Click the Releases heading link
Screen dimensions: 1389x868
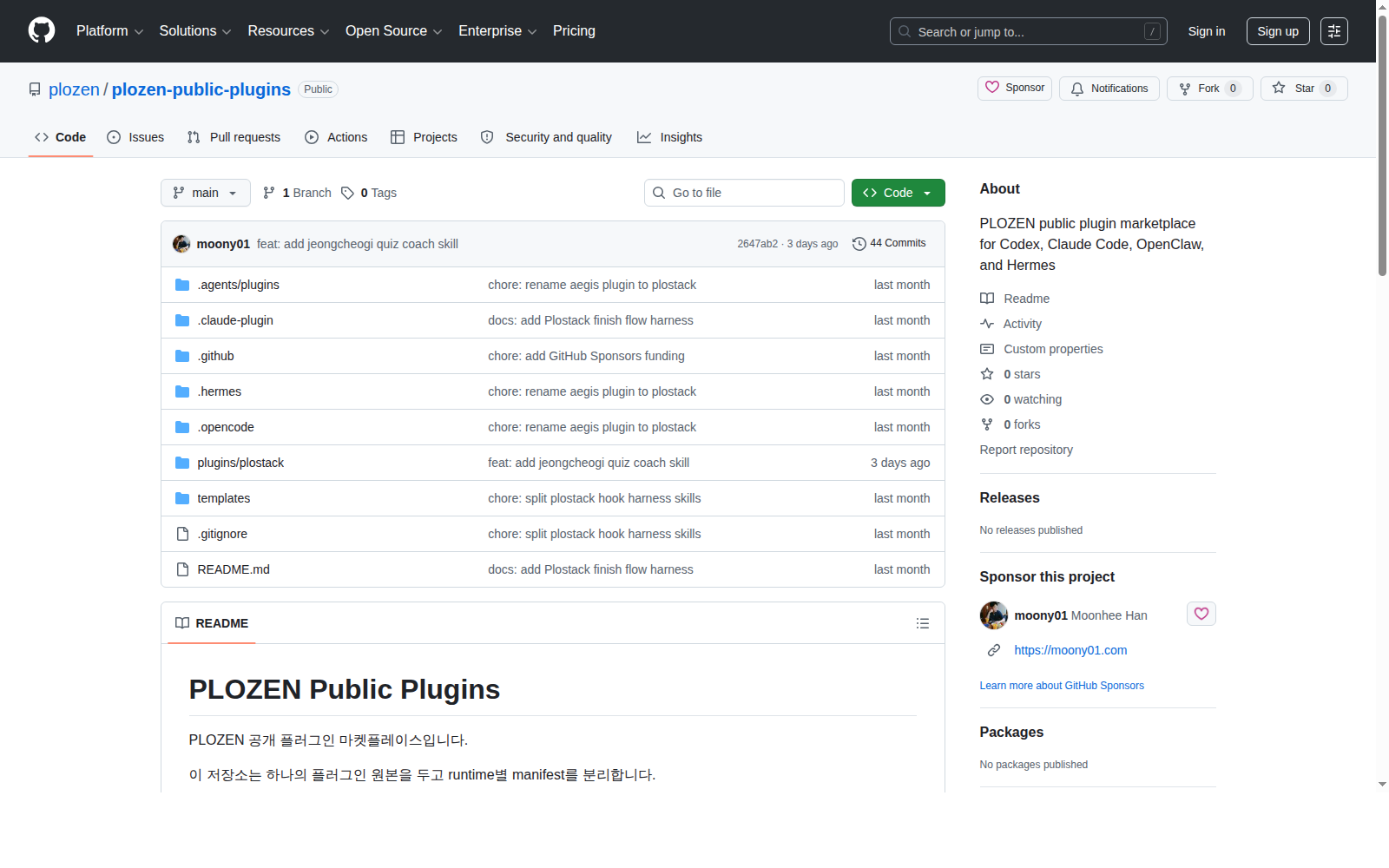pos(1010,497)
